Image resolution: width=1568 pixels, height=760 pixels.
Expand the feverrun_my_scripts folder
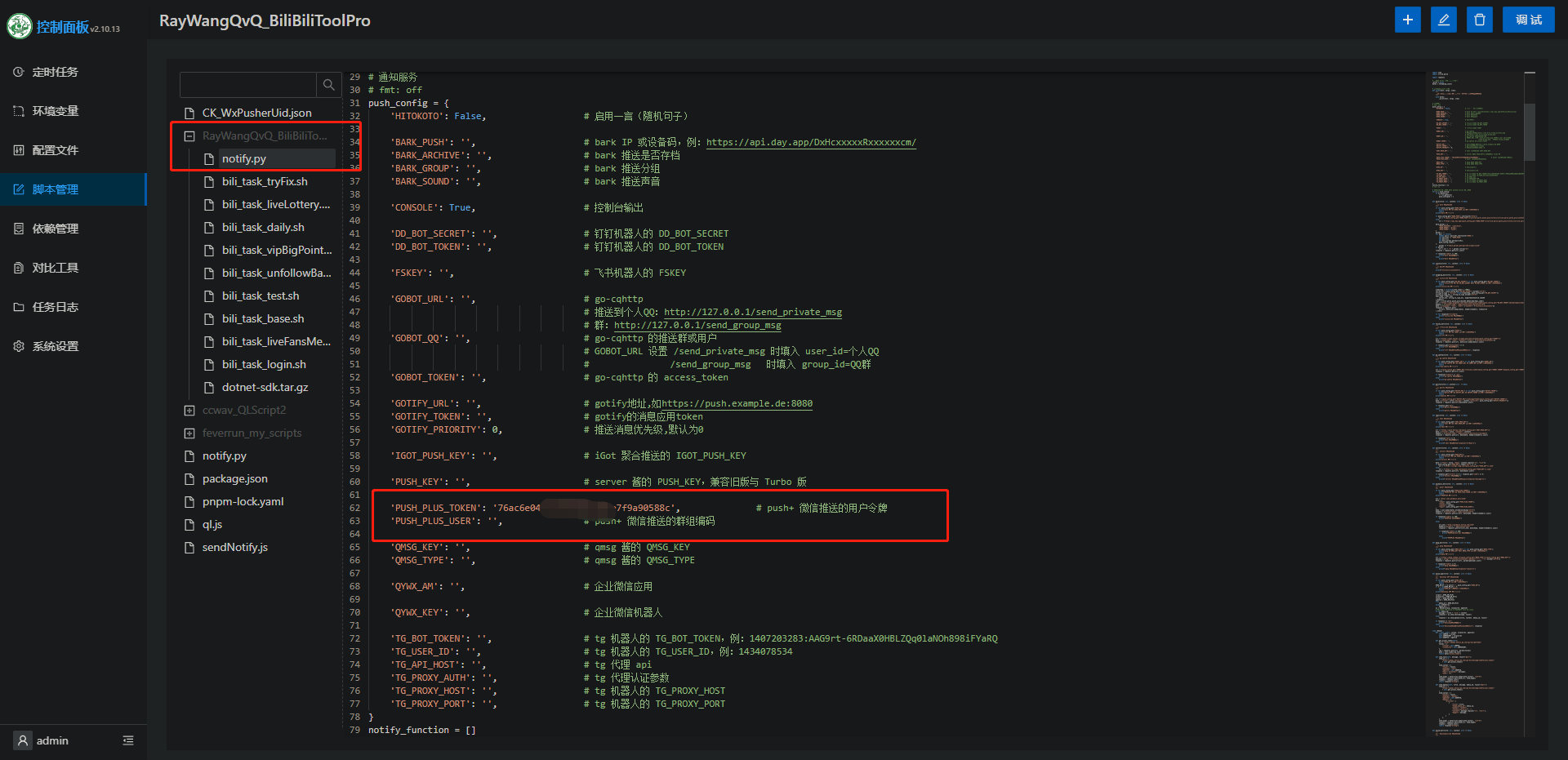189,433
